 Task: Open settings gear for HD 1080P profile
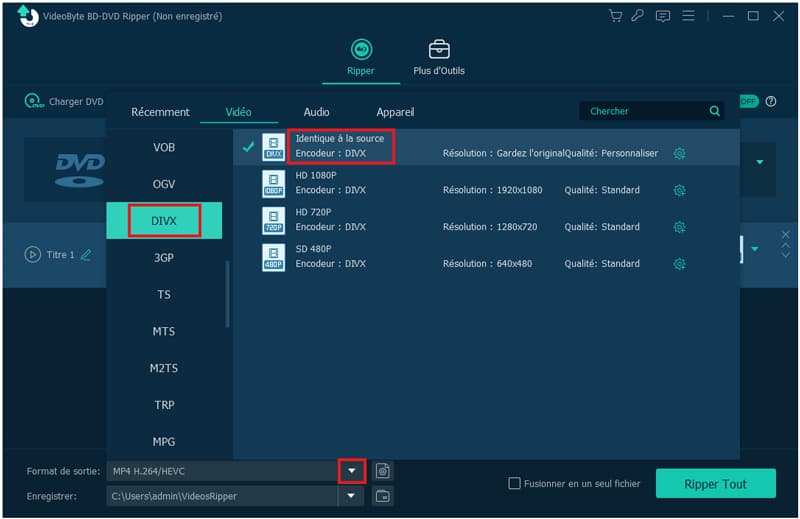(x=680, y=190)
